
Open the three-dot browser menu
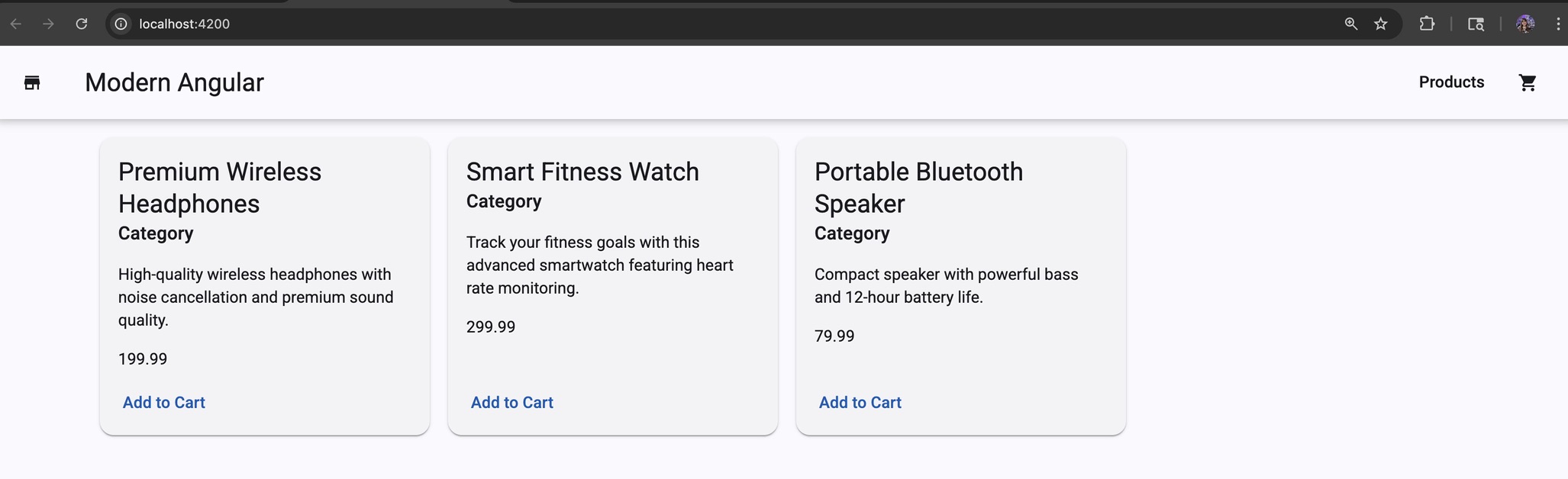(x=1559, y=24)
